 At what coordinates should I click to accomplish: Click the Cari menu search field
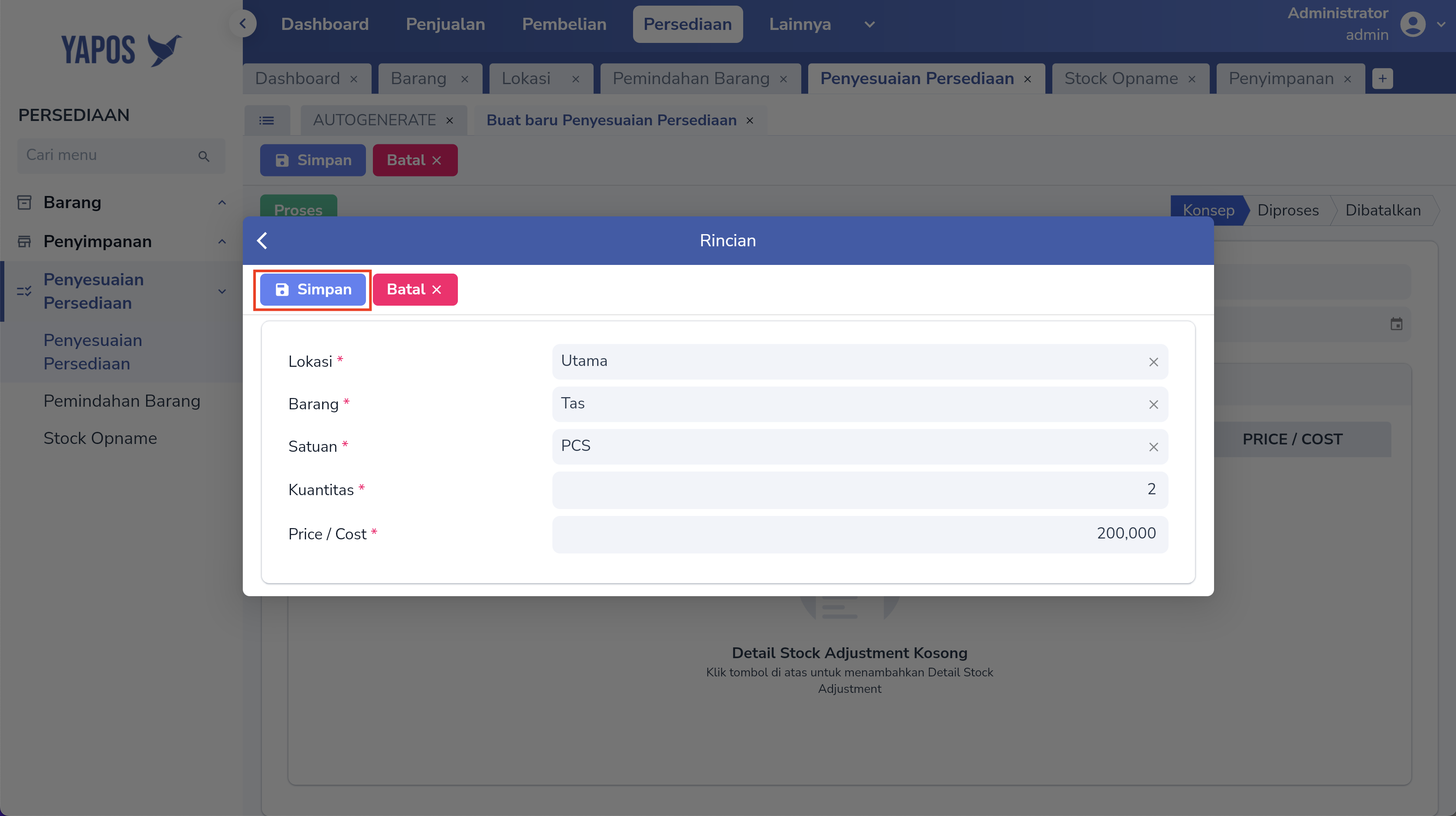(121, 155)
